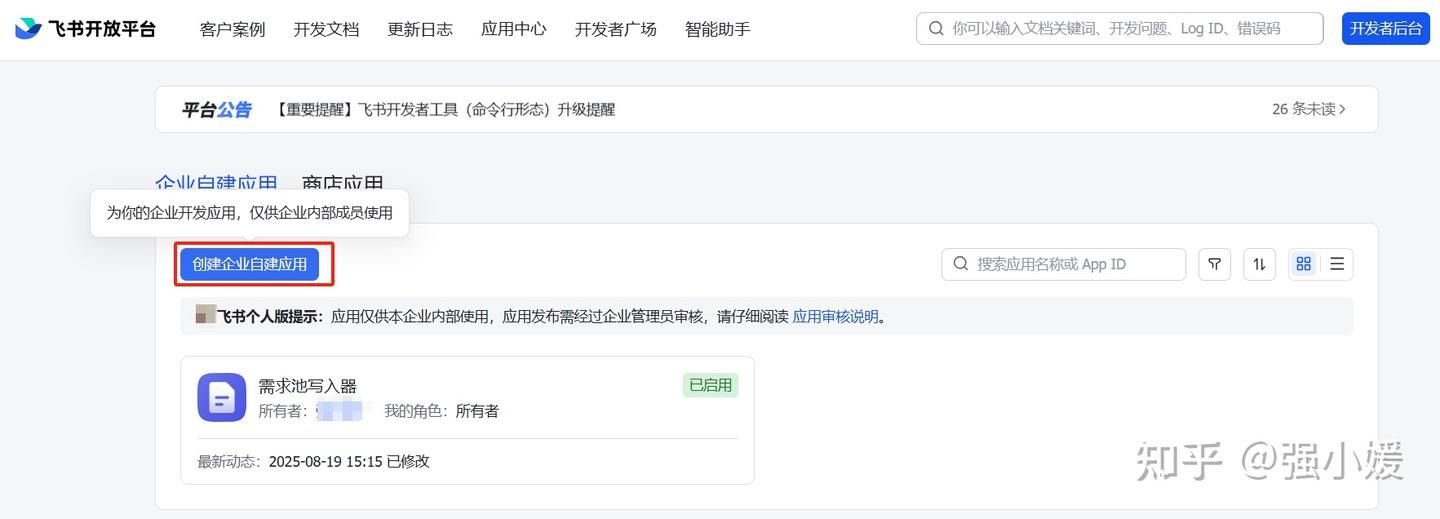This screenshot has height=519, width=1440.
Task: Click the 需求池写入器 app icon
Action: 222,397
